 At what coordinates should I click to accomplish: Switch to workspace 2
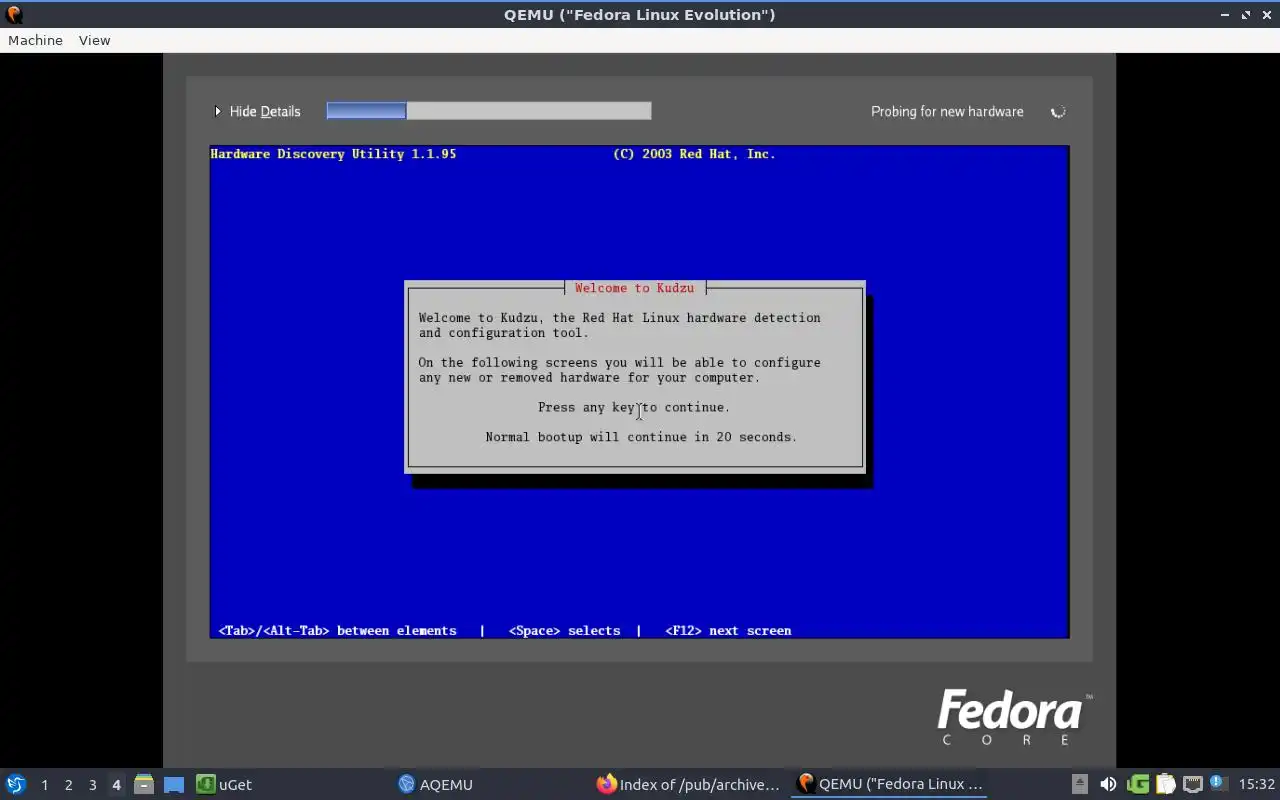pos(68,785)
